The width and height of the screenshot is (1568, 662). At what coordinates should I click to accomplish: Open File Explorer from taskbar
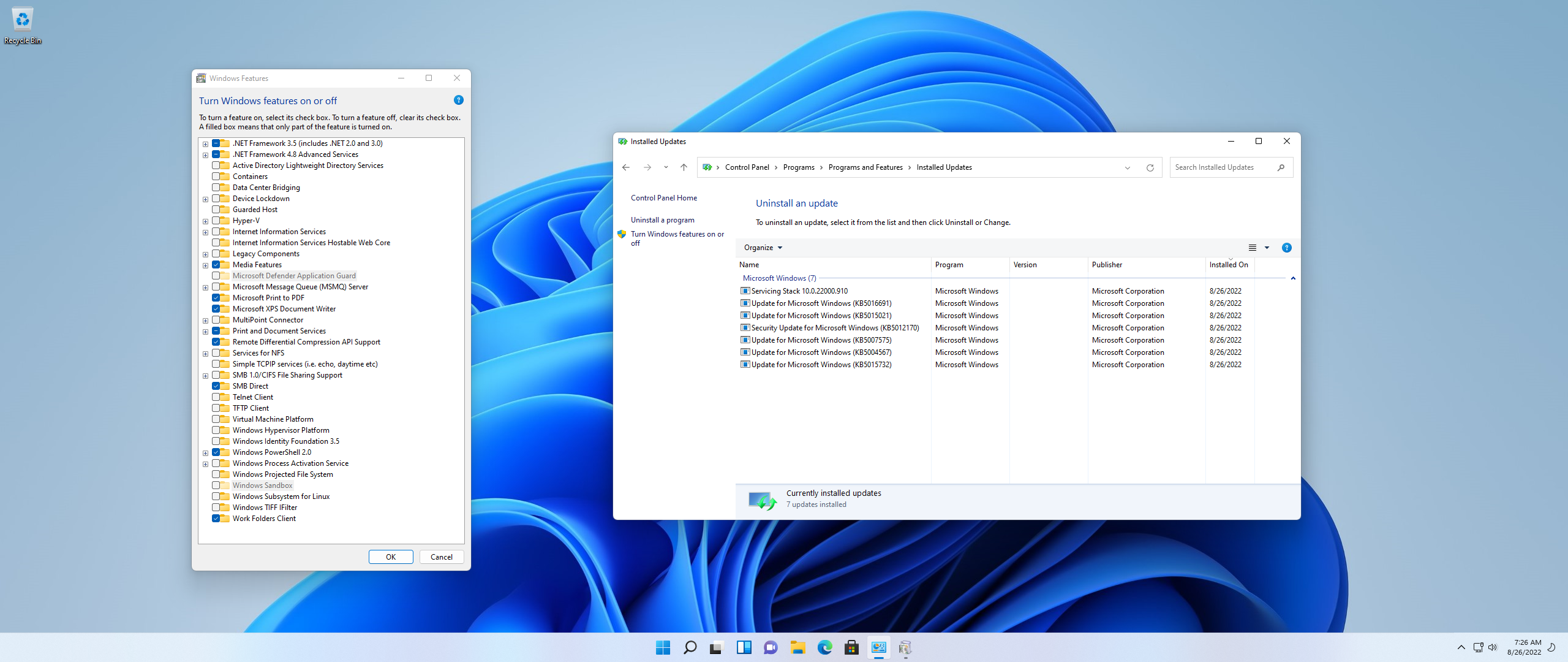(797, 647)
